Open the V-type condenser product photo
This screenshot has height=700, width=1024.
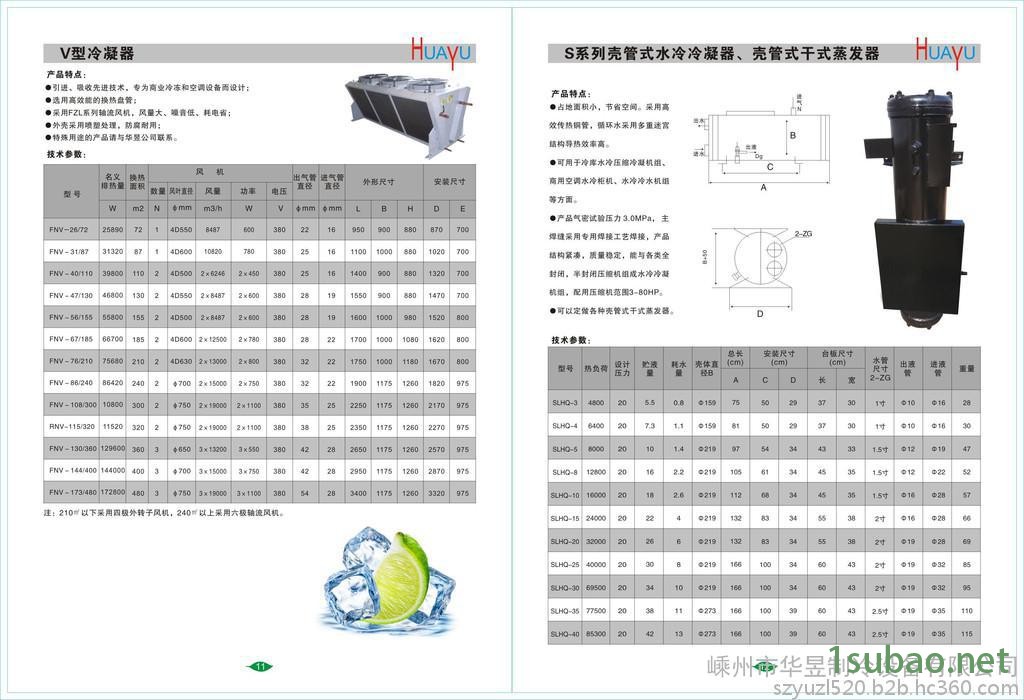pos(408,116)
